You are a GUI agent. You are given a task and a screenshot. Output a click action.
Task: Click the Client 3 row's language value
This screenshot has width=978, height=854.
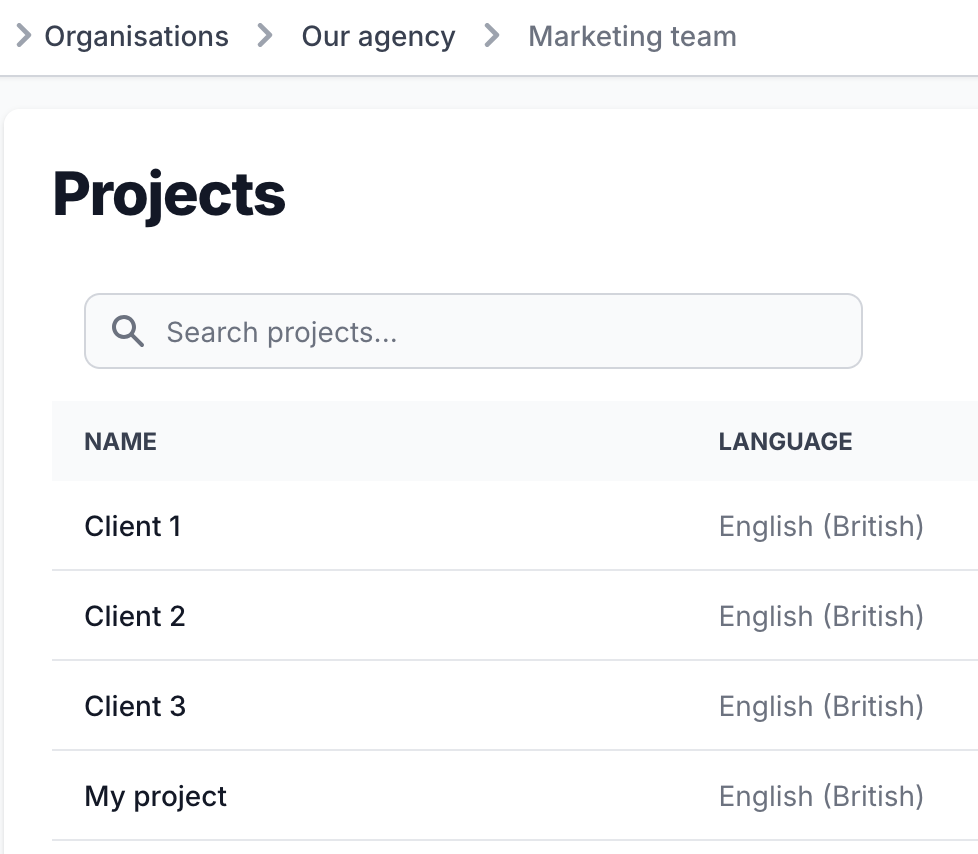820,706
